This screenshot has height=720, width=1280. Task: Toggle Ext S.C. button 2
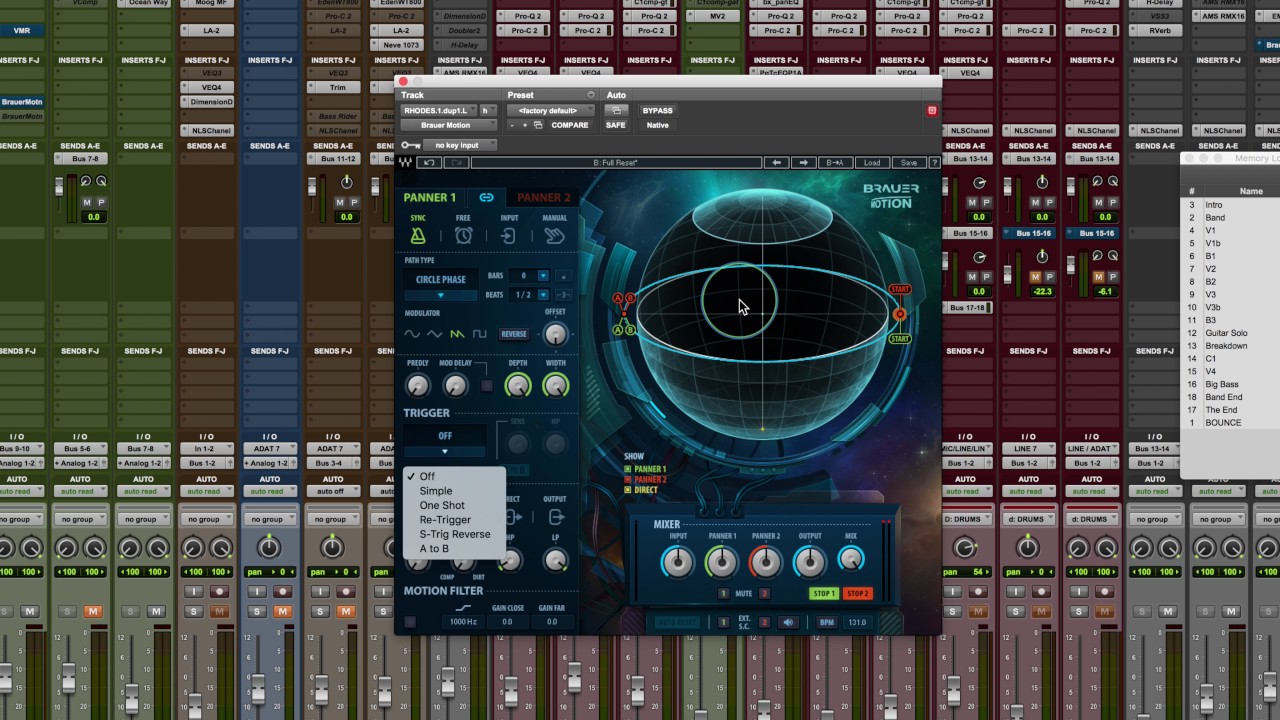point(765,622)
